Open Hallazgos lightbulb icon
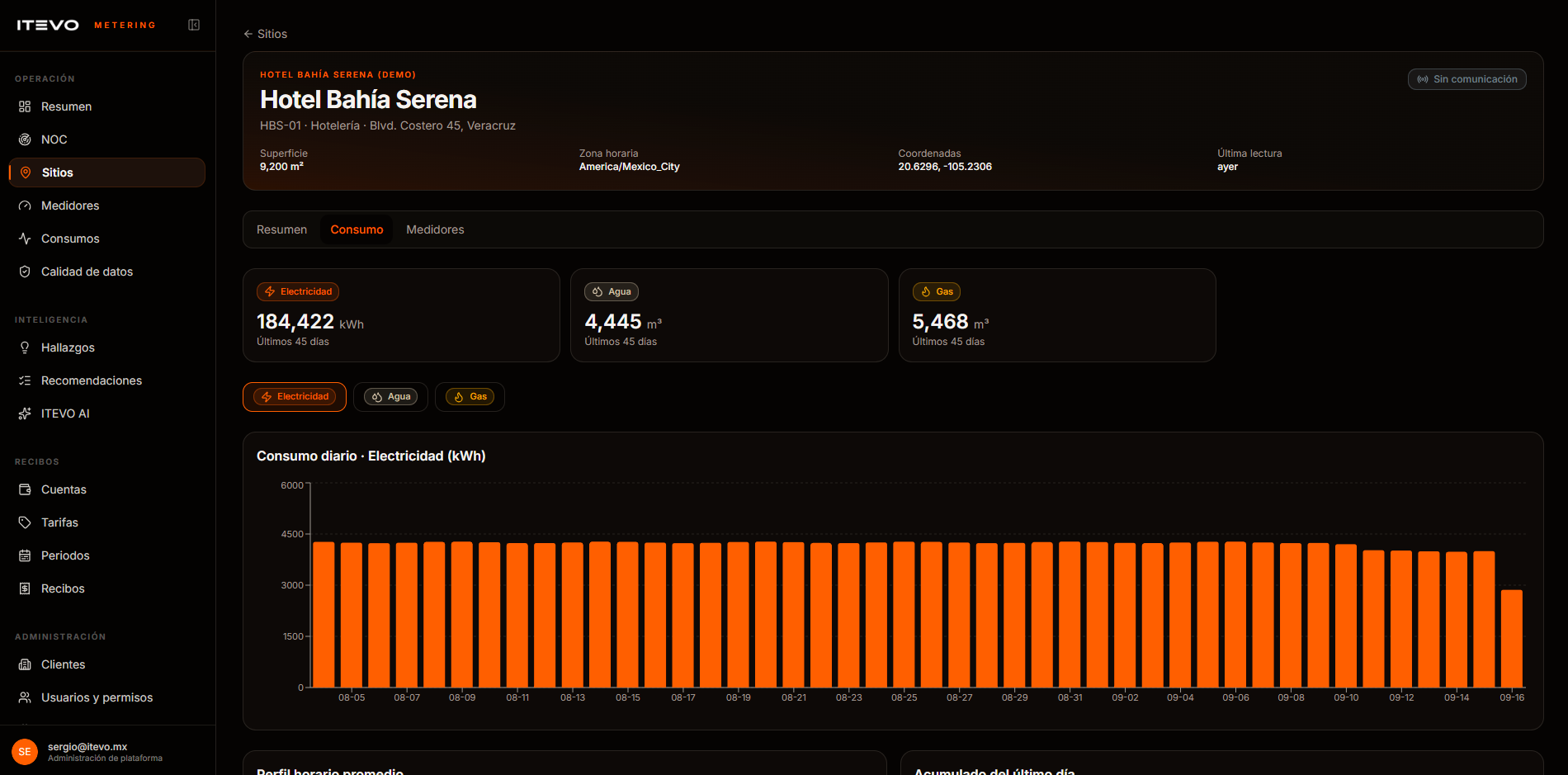 25,347
